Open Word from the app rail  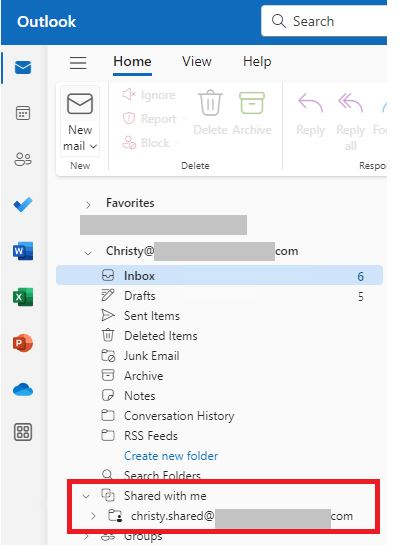23,251
